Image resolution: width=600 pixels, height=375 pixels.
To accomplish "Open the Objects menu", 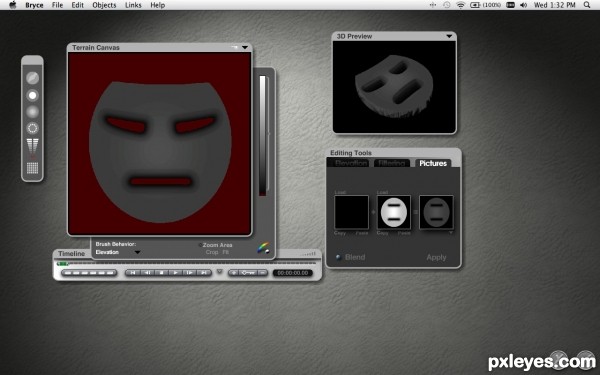I will pyautogui.click(x=104, y=5).
